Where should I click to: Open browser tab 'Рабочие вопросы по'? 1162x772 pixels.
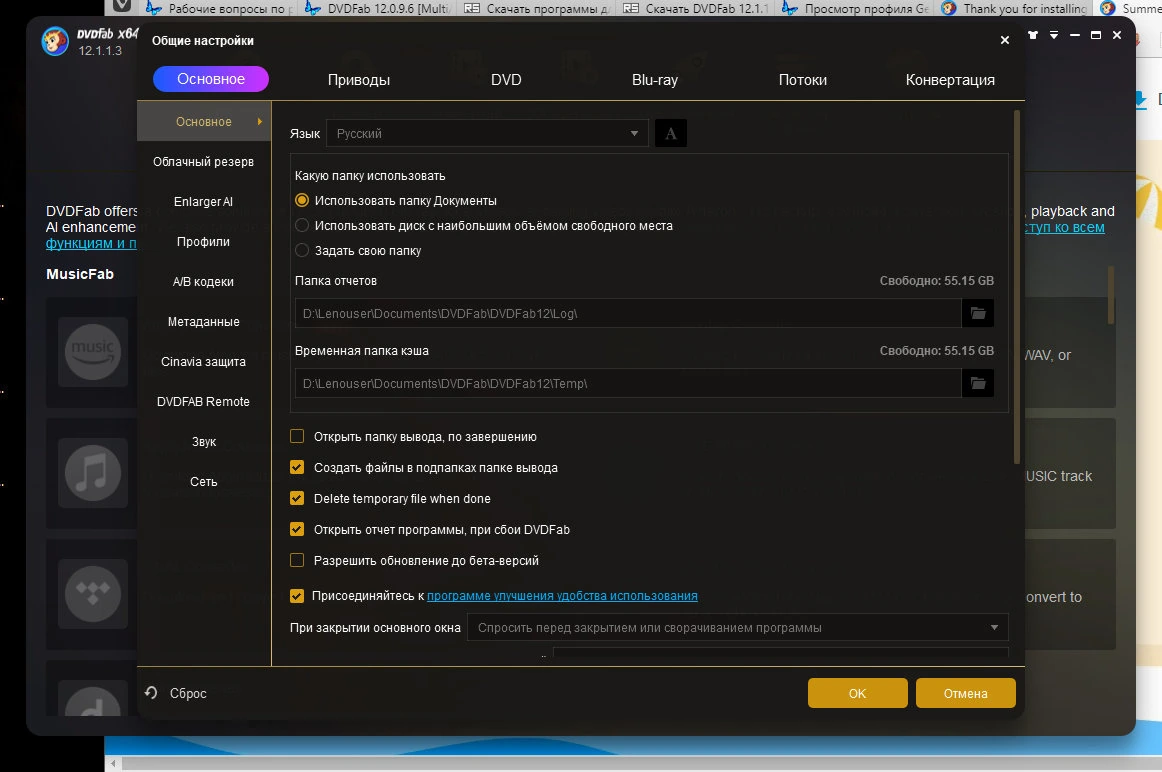221,8
